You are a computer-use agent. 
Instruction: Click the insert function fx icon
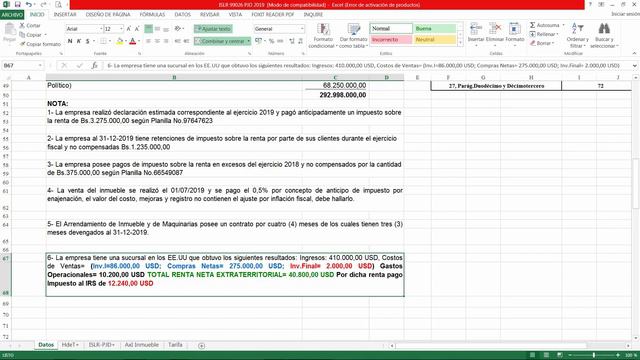coord(95,65)
